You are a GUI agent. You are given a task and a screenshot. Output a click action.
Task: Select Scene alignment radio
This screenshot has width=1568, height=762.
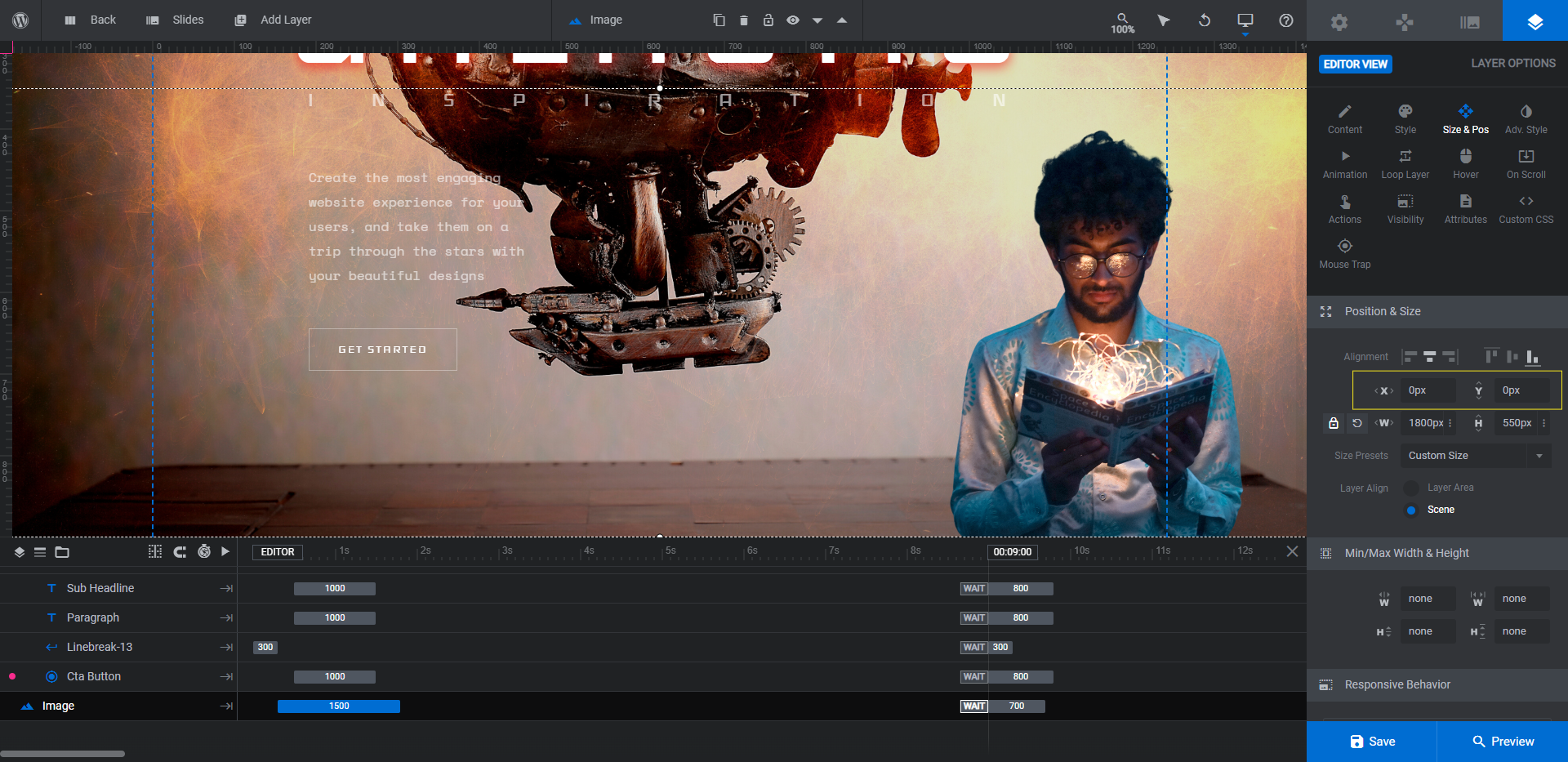1410,510
